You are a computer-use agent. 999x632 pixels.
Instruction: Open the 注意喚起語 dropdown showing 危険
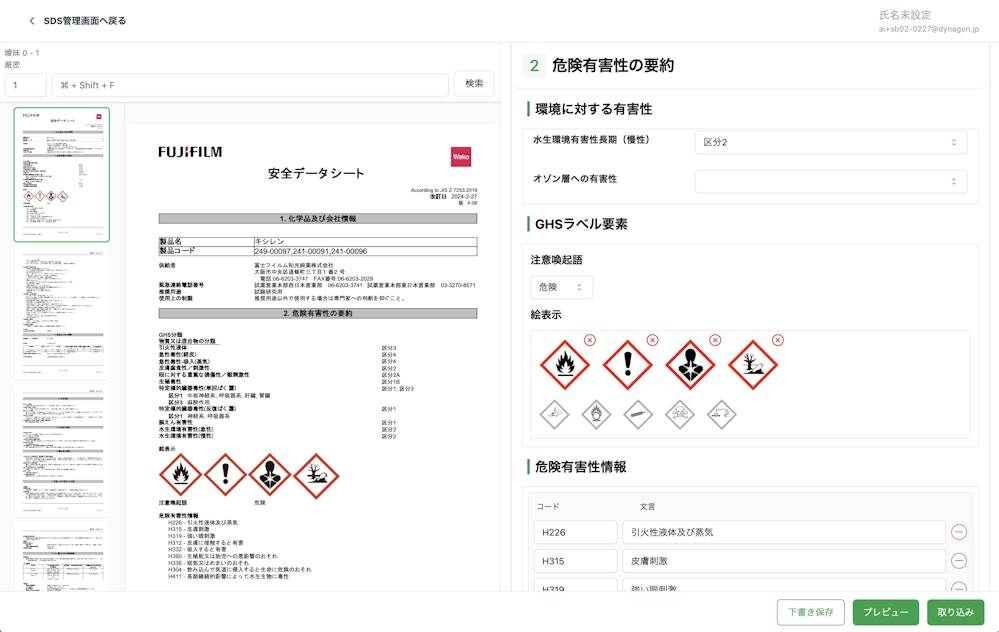pyautogui.click(x=561, y=287)
